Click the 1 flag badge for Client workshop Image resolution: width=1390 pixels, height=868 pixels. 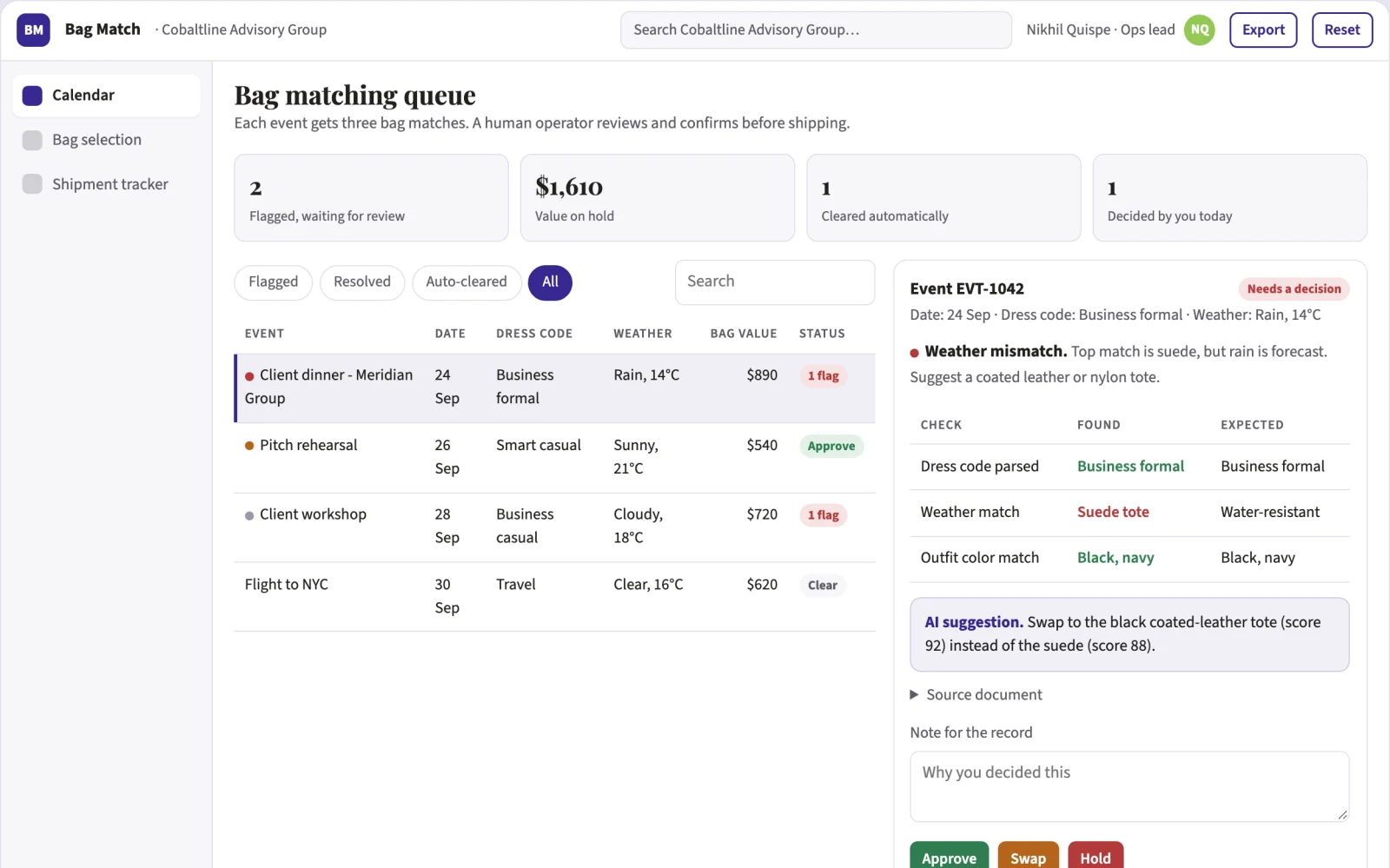(823, 515)
